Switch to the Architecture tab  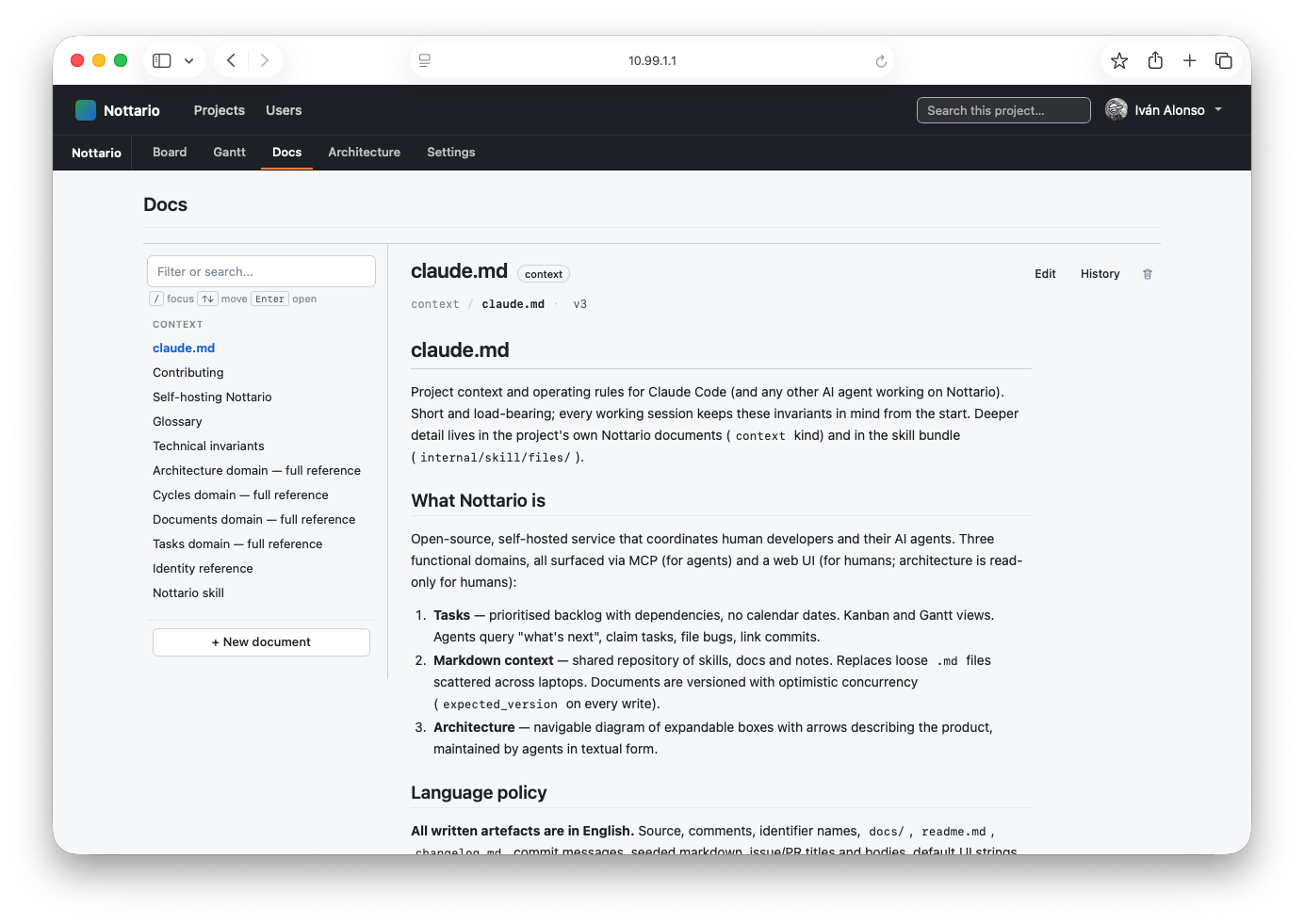[x=364, y=152]
